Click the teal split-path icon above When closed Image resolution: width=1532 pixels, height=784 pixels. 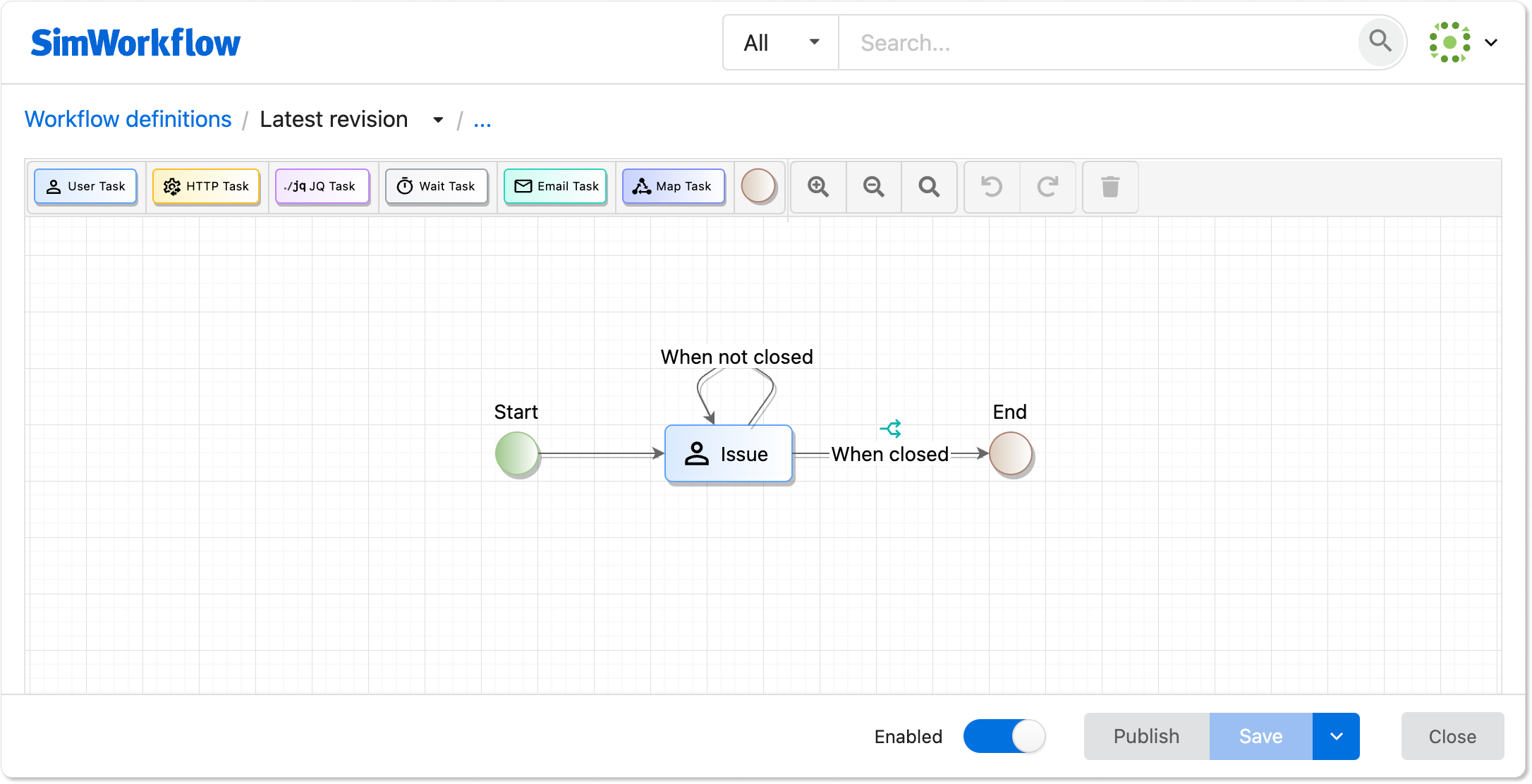click(x=891, y=428)
